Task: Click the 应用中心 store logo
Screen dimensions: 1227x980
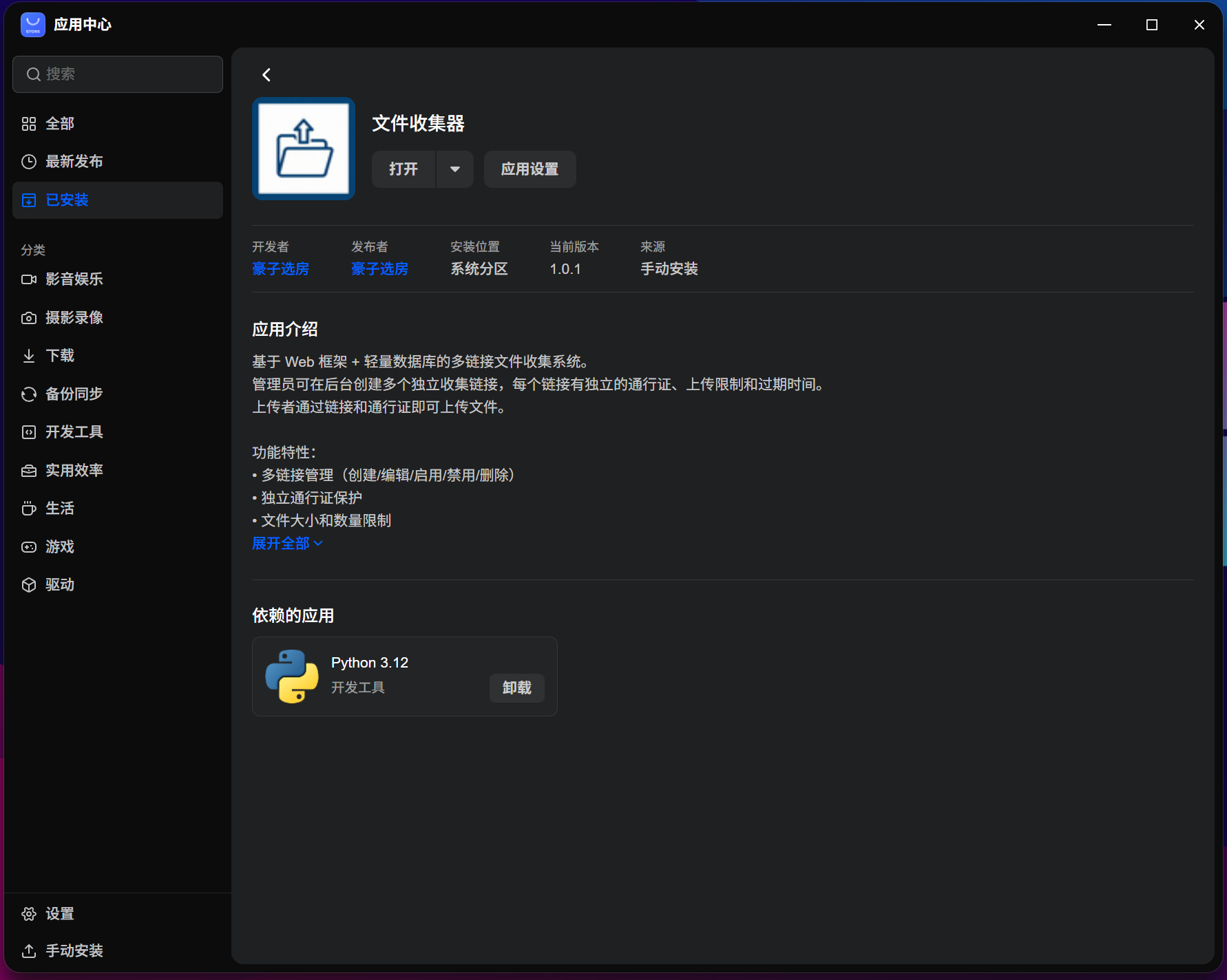Action: click(x=33, y=25)
